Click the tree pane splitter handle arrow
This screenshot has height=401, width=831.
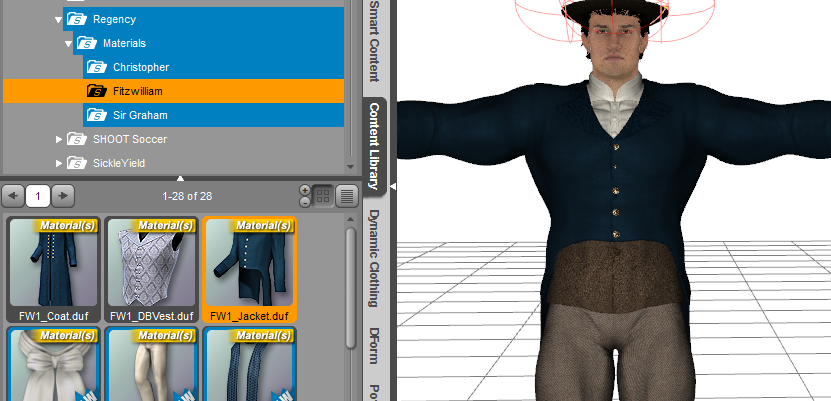click(x=180, y=178)
